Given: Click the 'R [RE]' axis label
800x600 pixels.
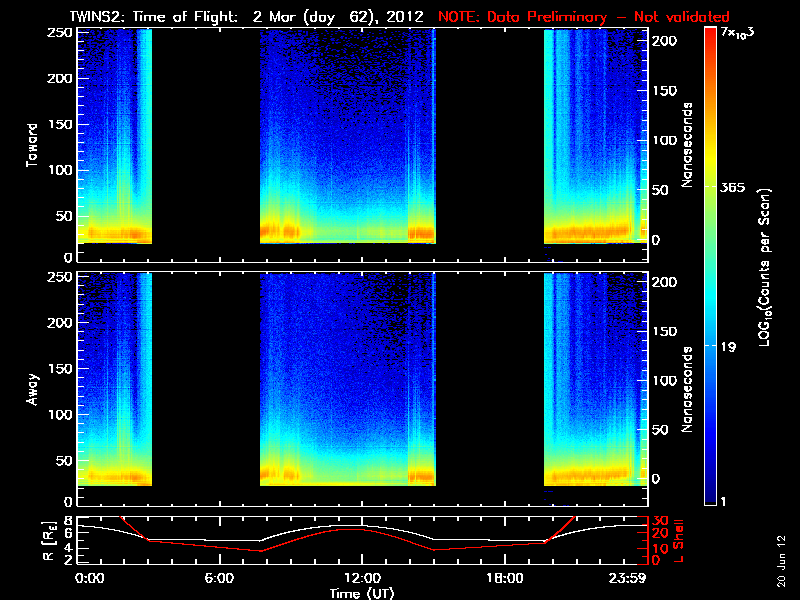Looking at the screenshot, I should 32,539.
